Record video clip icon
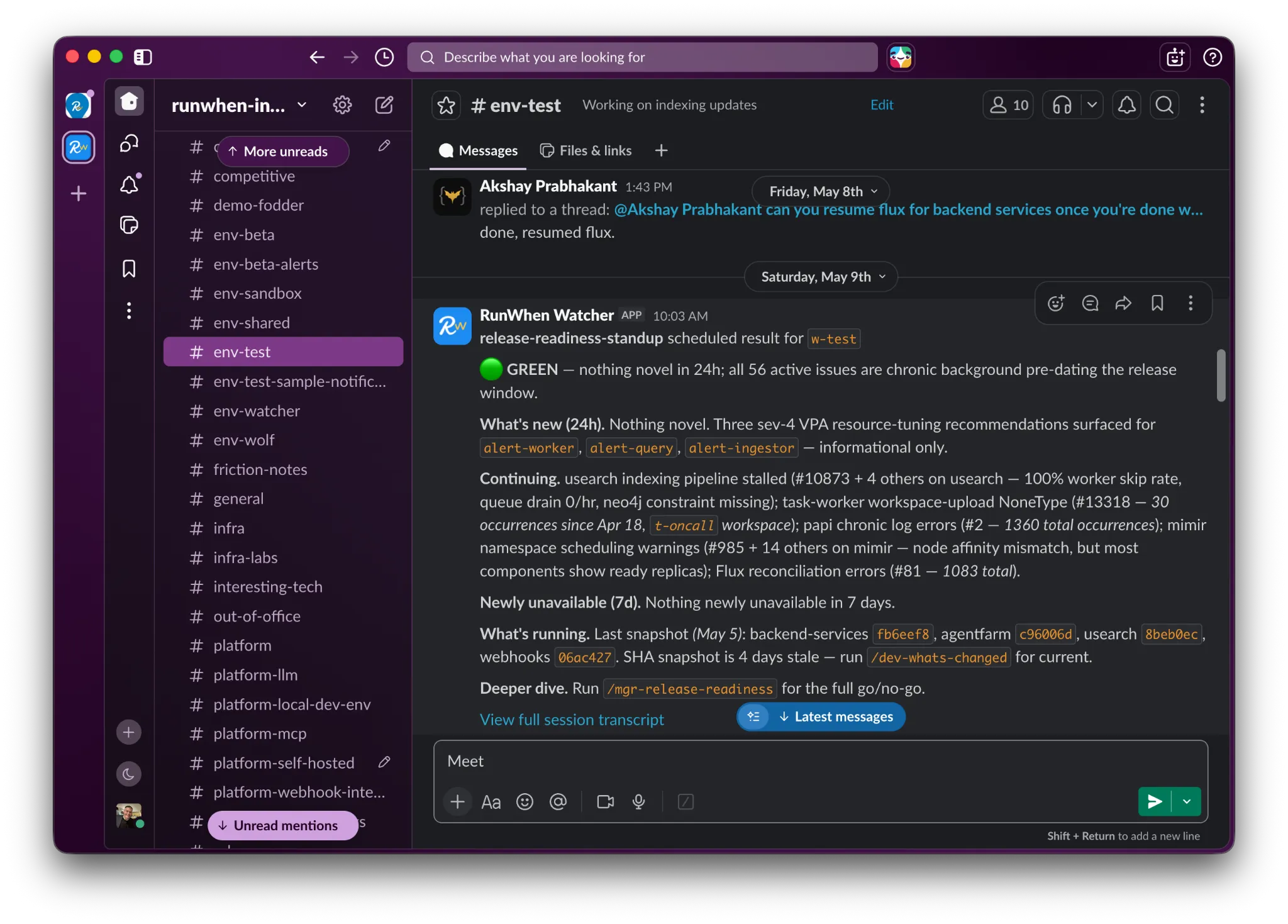This screenshot has width=1288, height=924. point(605,802)
